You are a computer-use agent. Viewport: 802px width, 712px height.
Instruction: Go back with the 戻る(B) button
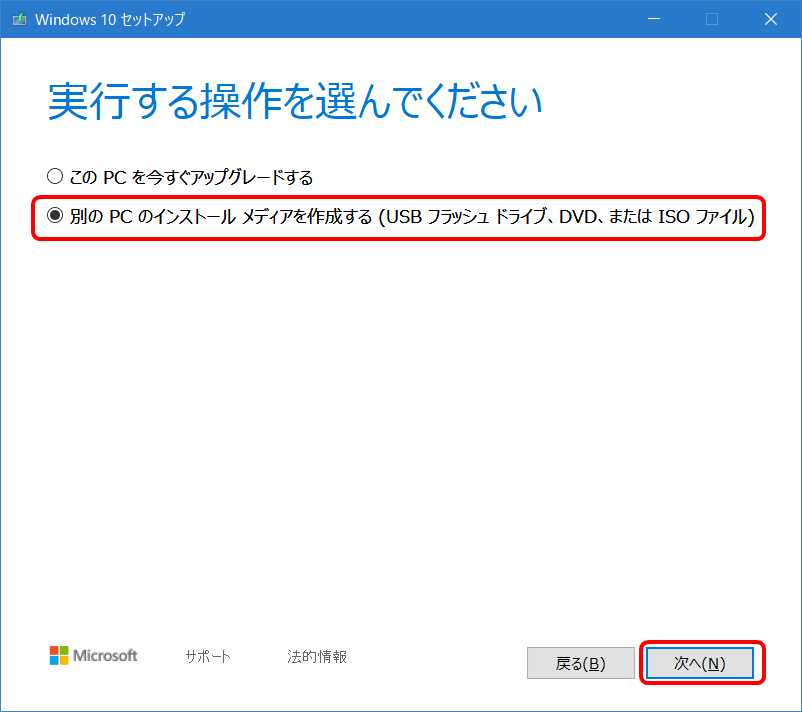pos(581,663)
